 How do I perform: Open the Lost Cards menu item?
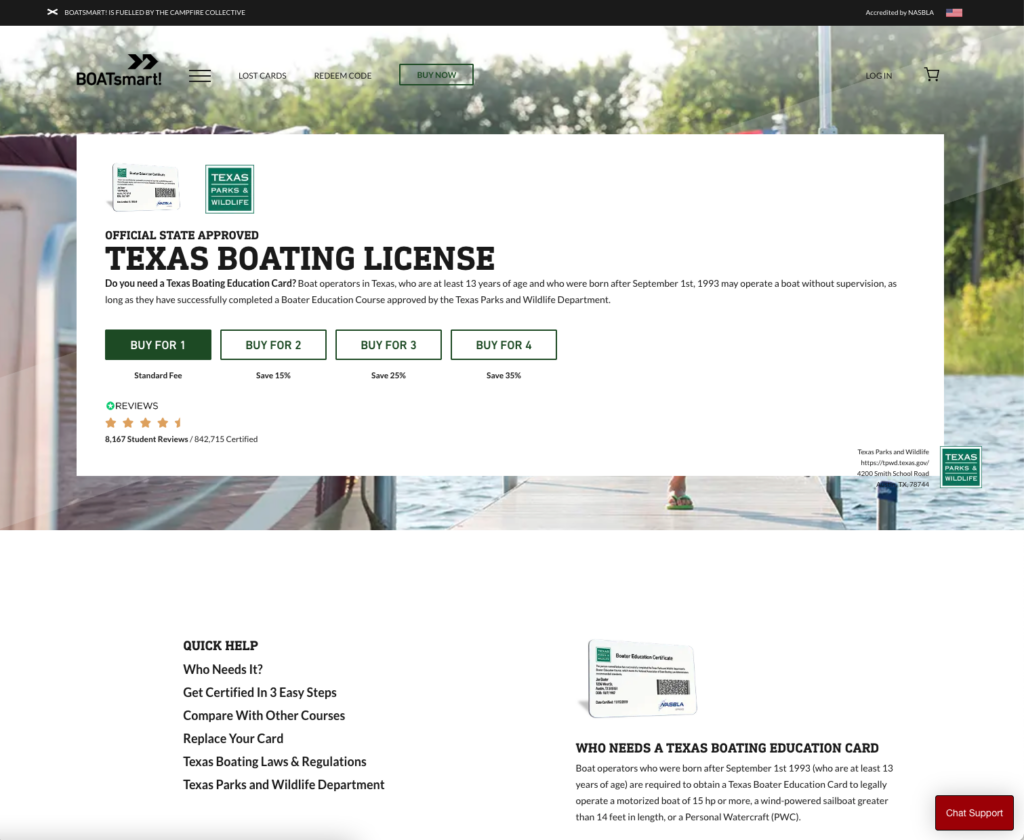point(262,76)
